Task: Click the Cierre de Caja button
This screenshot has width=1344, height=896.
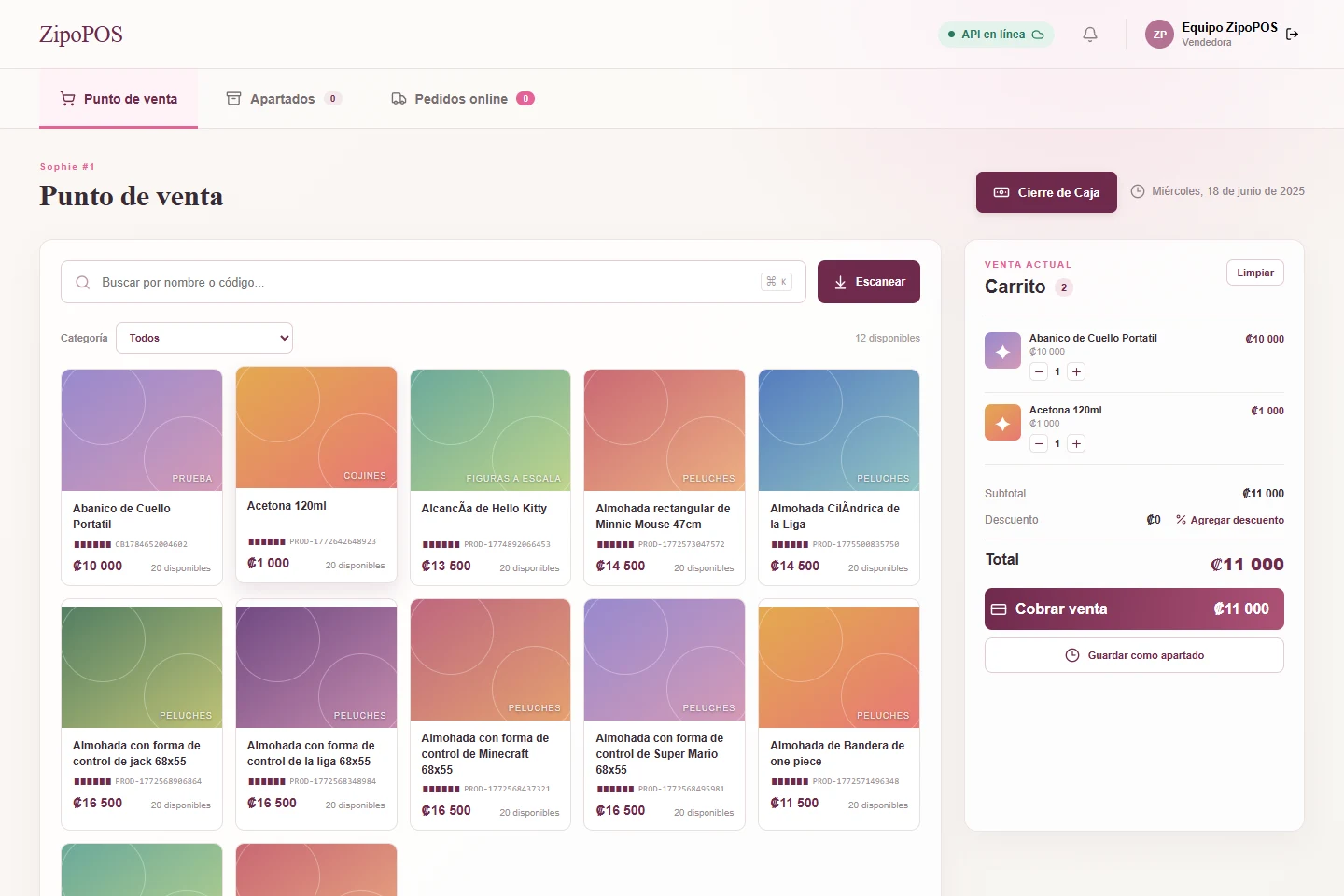Action: click(x=1046, y=192)
